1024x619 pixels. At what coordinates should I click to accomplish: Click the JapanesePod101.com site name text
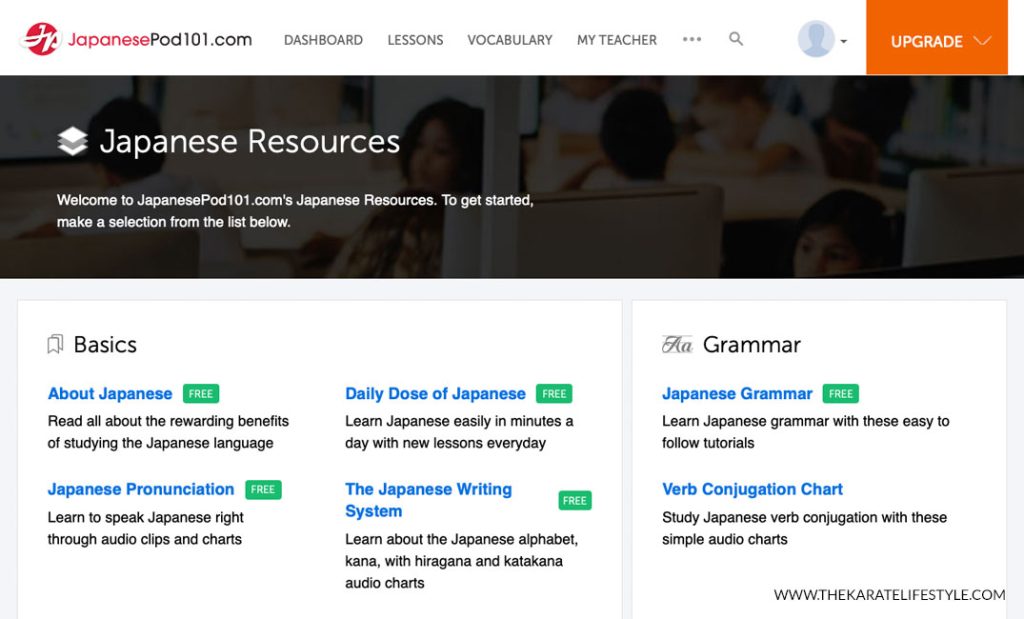160,39
